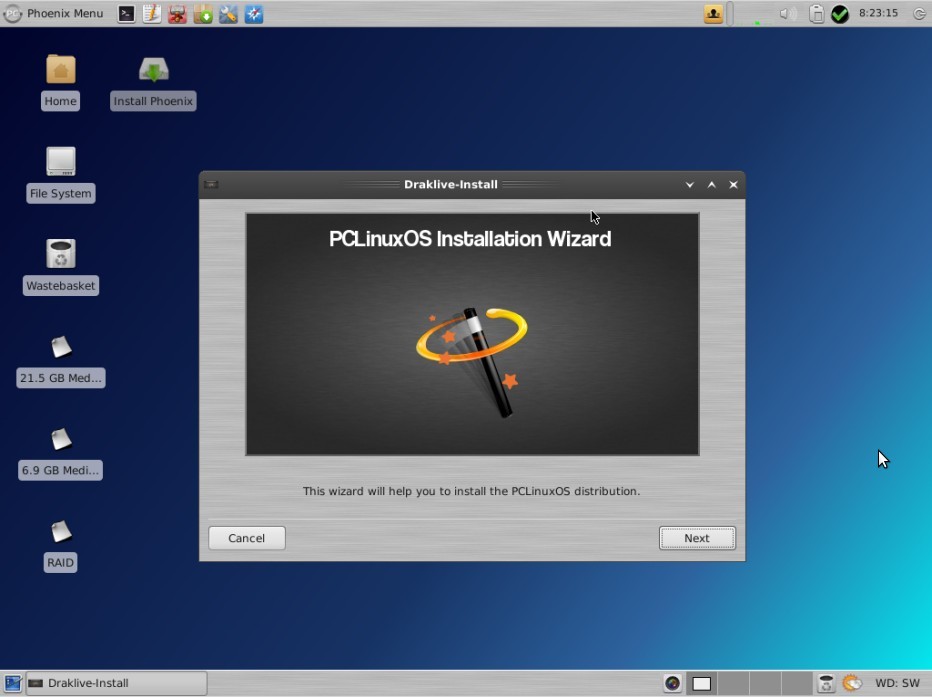This screenshot has height=697, width=932.
Task: Click the green checkmark update notifier icon
Action: [840, 14]
